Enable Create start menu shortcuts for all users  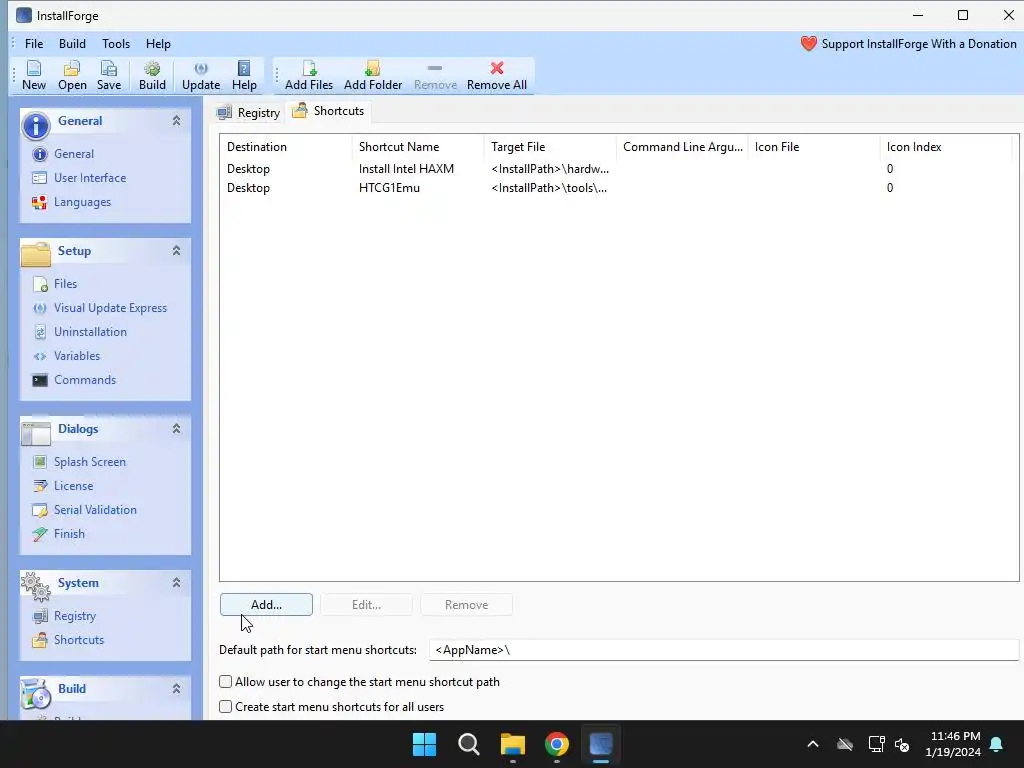pos(225,707)
